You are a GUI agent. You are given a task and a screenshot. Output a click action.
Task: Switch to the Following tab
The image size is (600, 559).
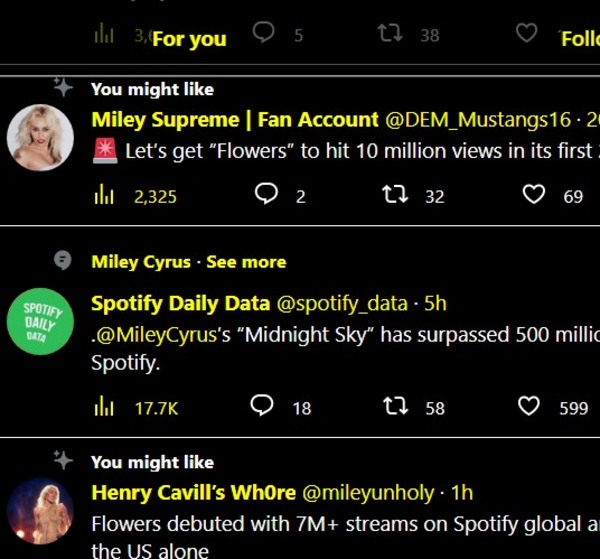(x=580, y=39)
